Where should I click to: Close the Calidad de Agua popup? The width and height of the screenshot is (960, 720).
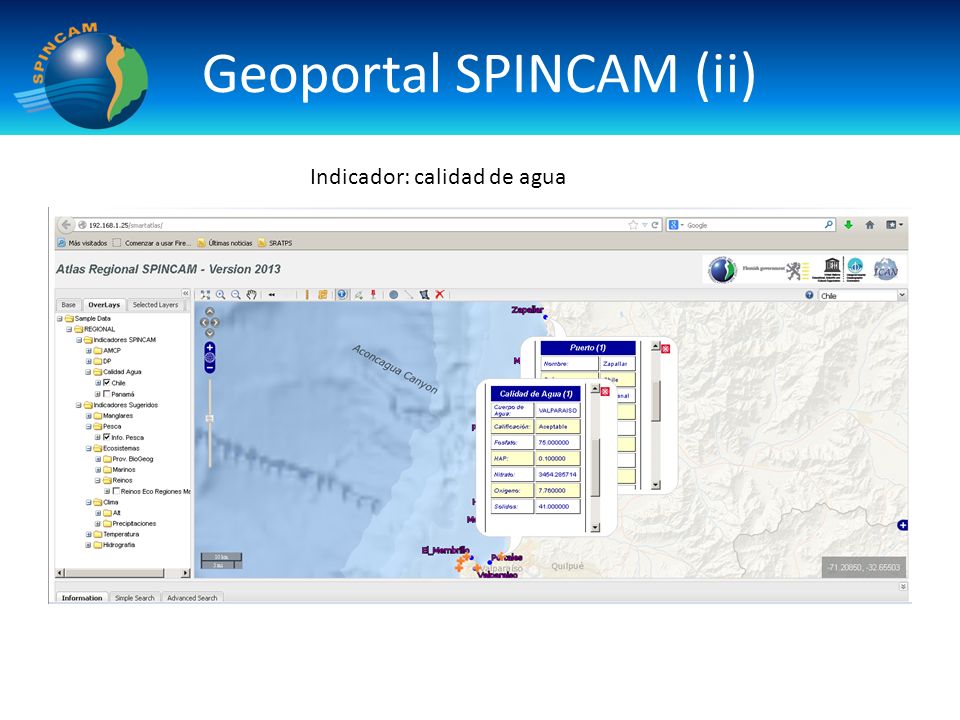point(605,391)
